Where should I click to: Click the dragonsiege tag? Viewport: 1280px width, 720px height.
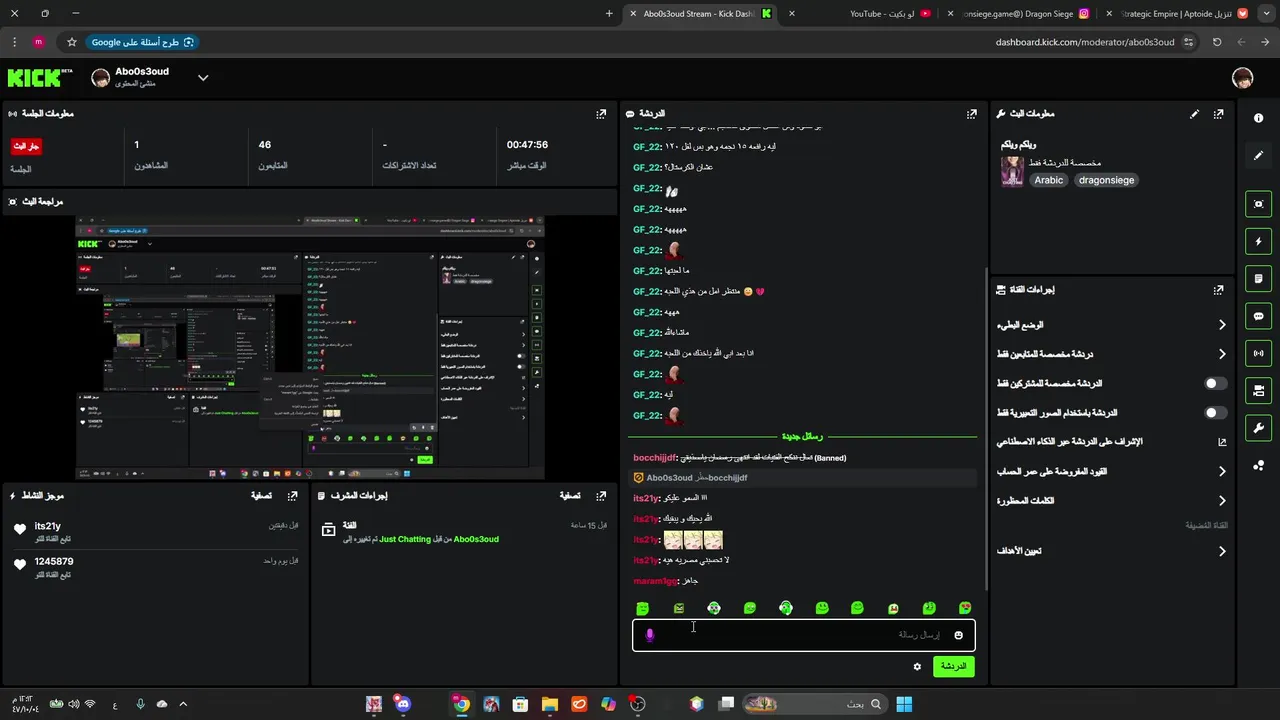(1106, 180)
